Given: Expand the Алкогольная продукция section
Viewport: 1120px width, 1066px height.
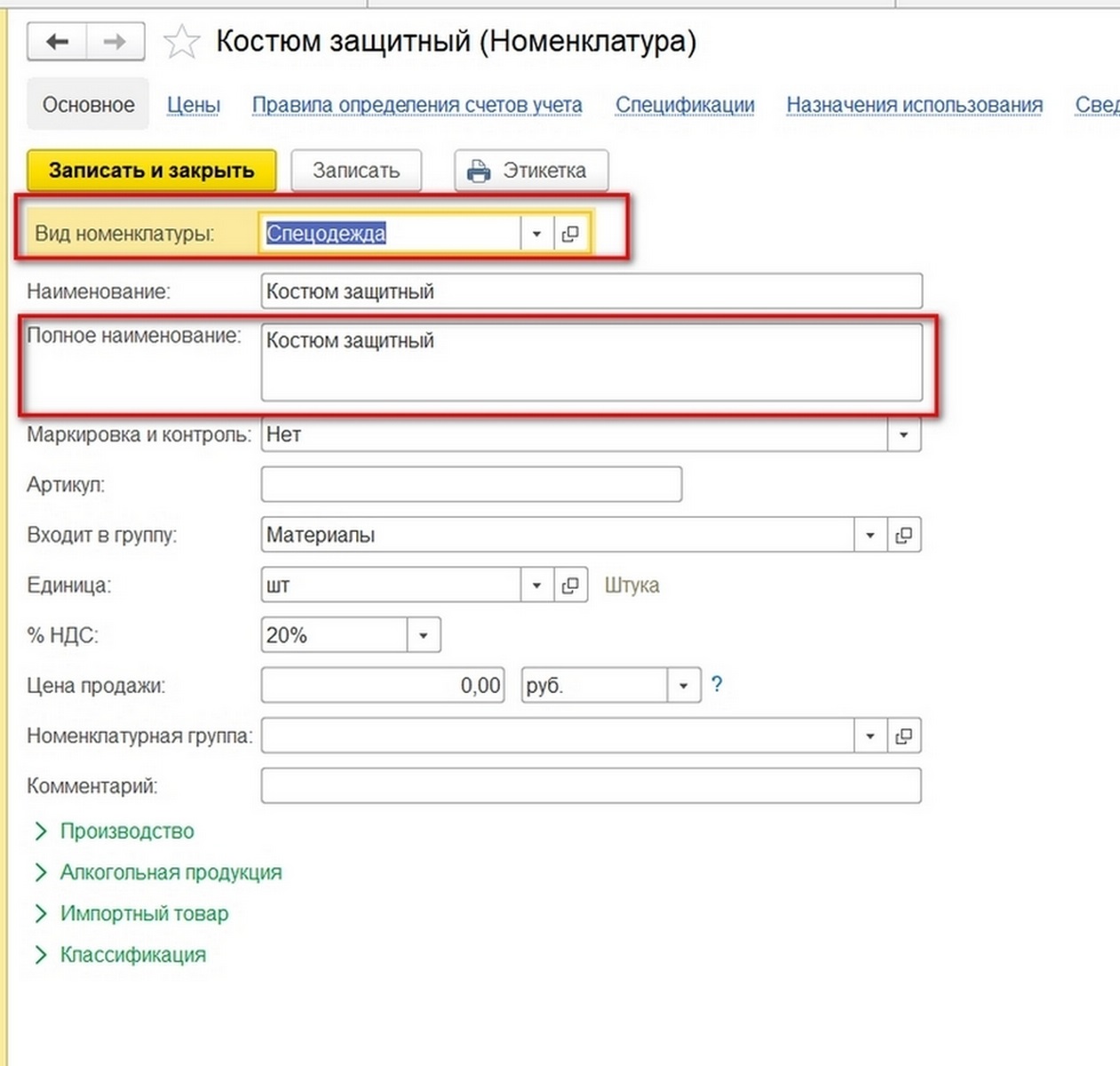Looking at the screenshot, I should (171, 872).
